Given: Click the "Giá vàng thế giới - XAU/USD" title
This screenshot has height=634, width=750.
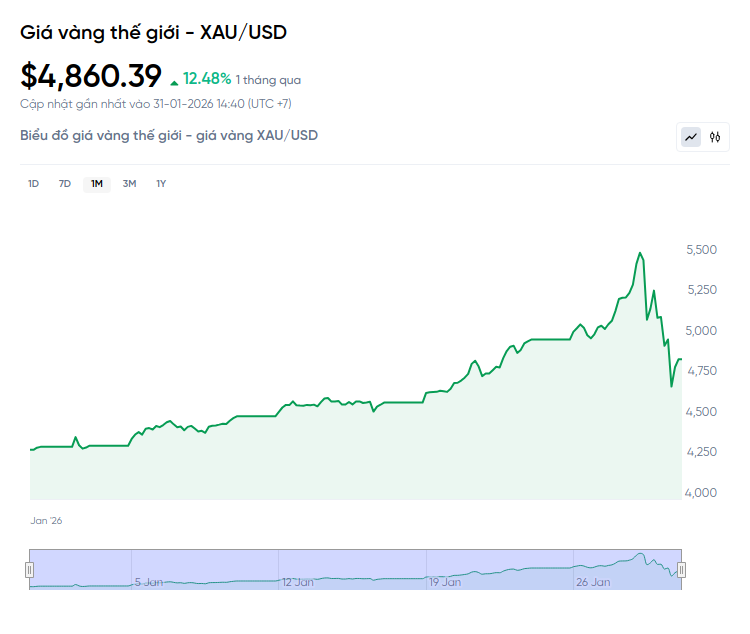Looking at the screenshot, I should click(153, 33).
